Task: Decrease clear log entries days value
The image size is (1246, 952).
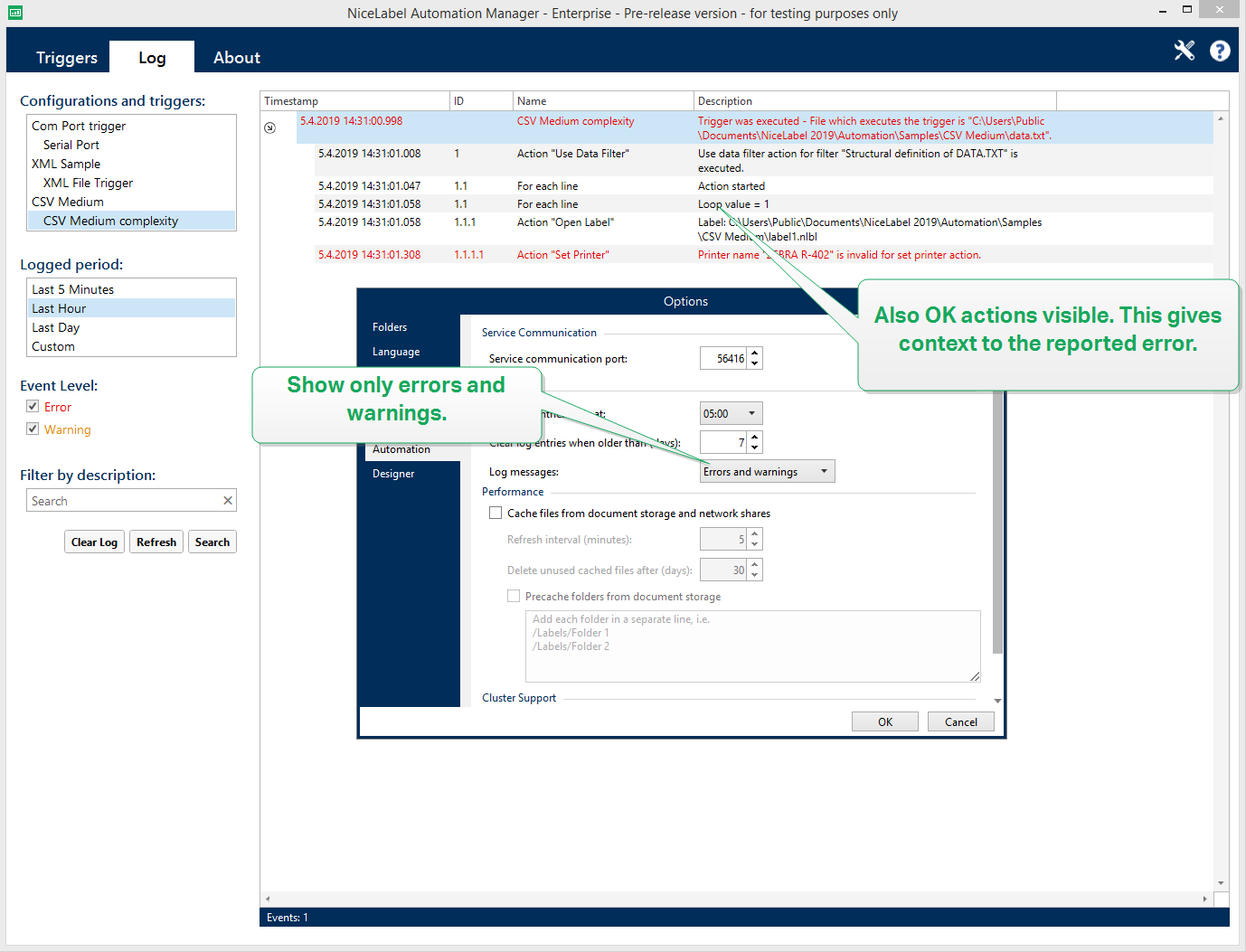Action: coord(755,448)
